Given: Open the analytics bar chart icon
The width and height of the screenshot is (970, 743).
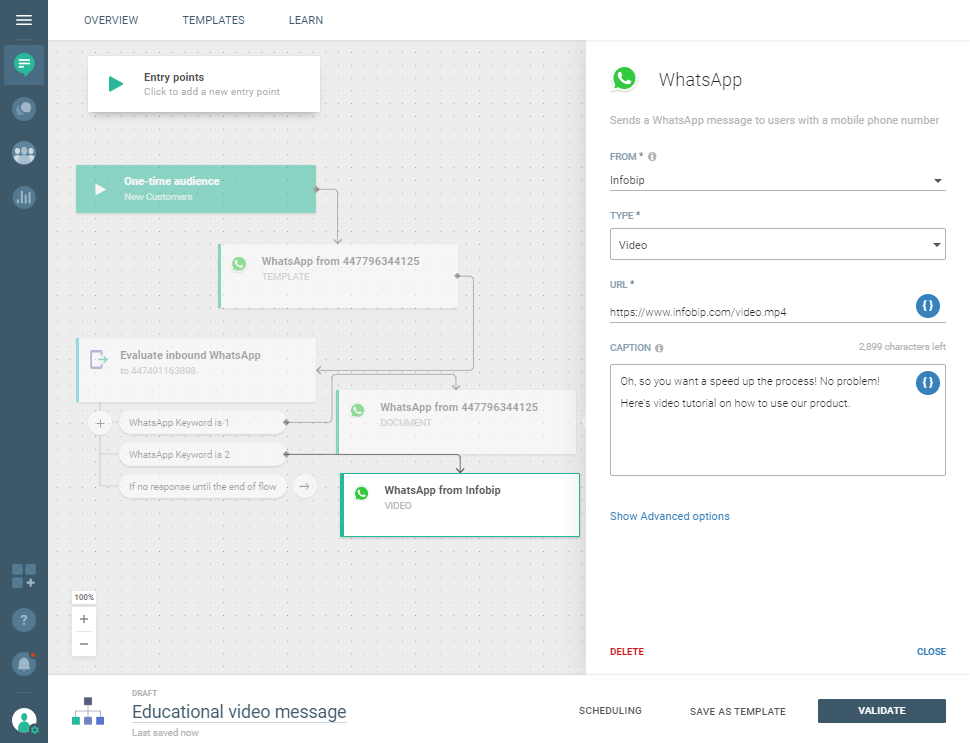Looking at the screenshot, I should [x=24, y=197].
